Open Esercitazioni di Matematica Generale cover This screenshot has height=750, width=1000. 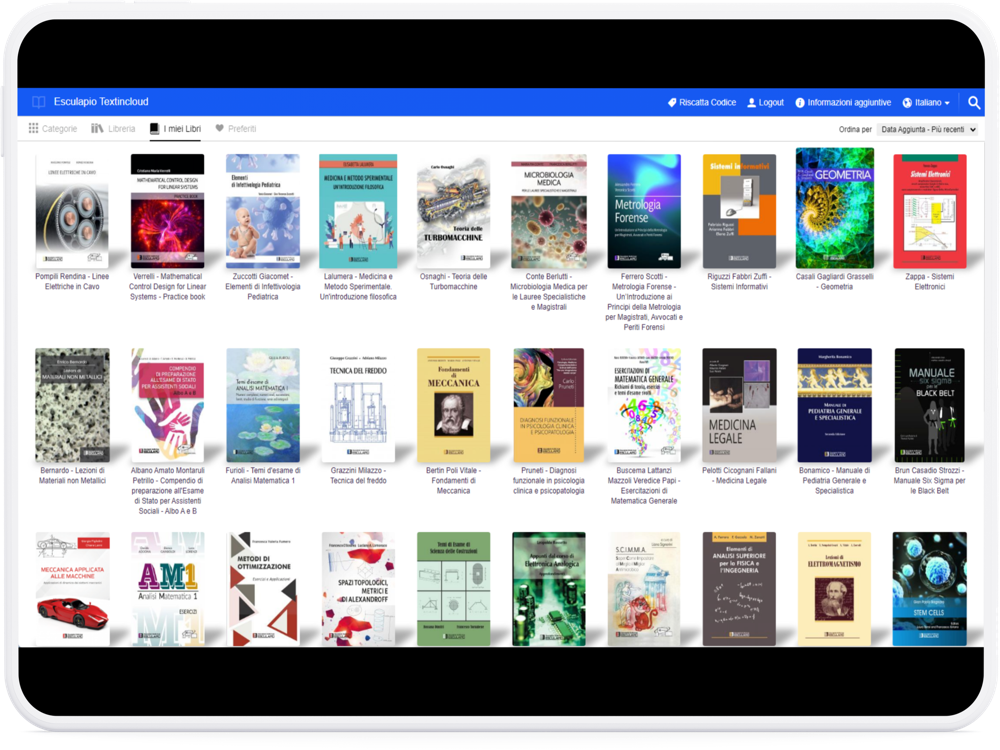pos(644,405)
